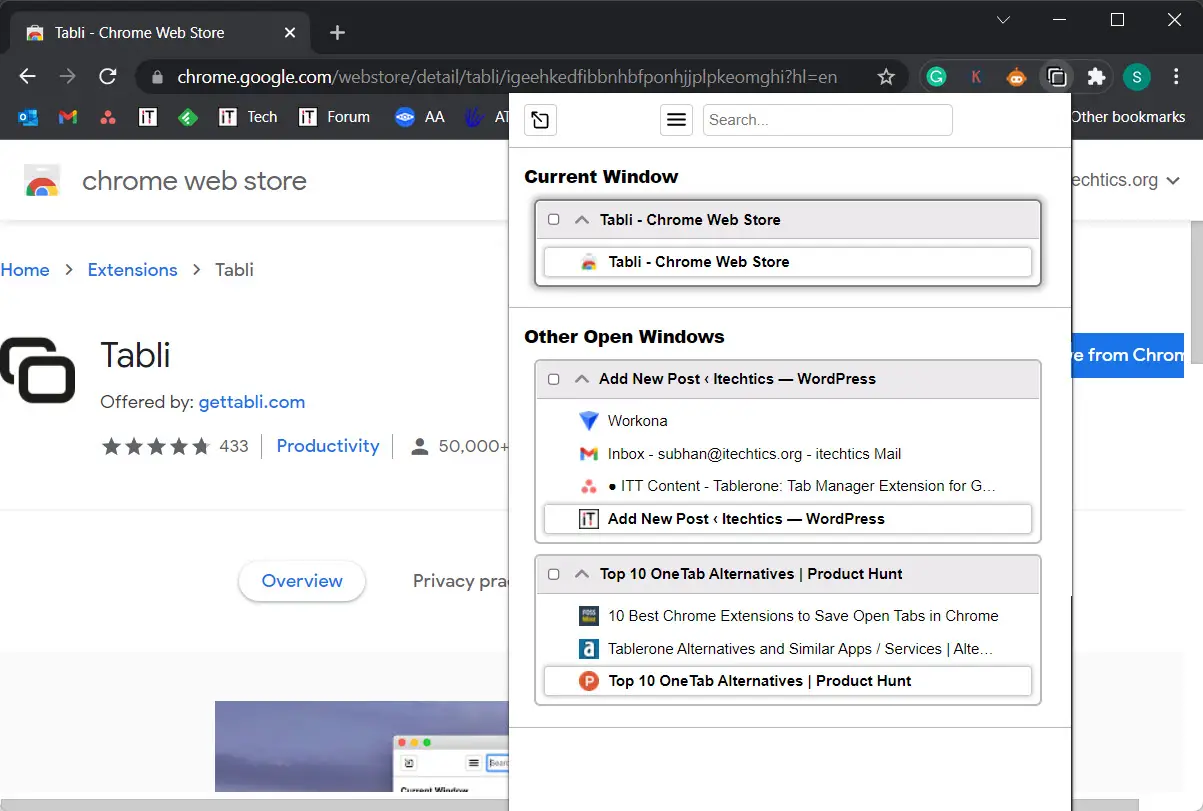This screenshot has width=1203, height=811.
Task: Click the address bar URL
Action: (x=507, y=77)
